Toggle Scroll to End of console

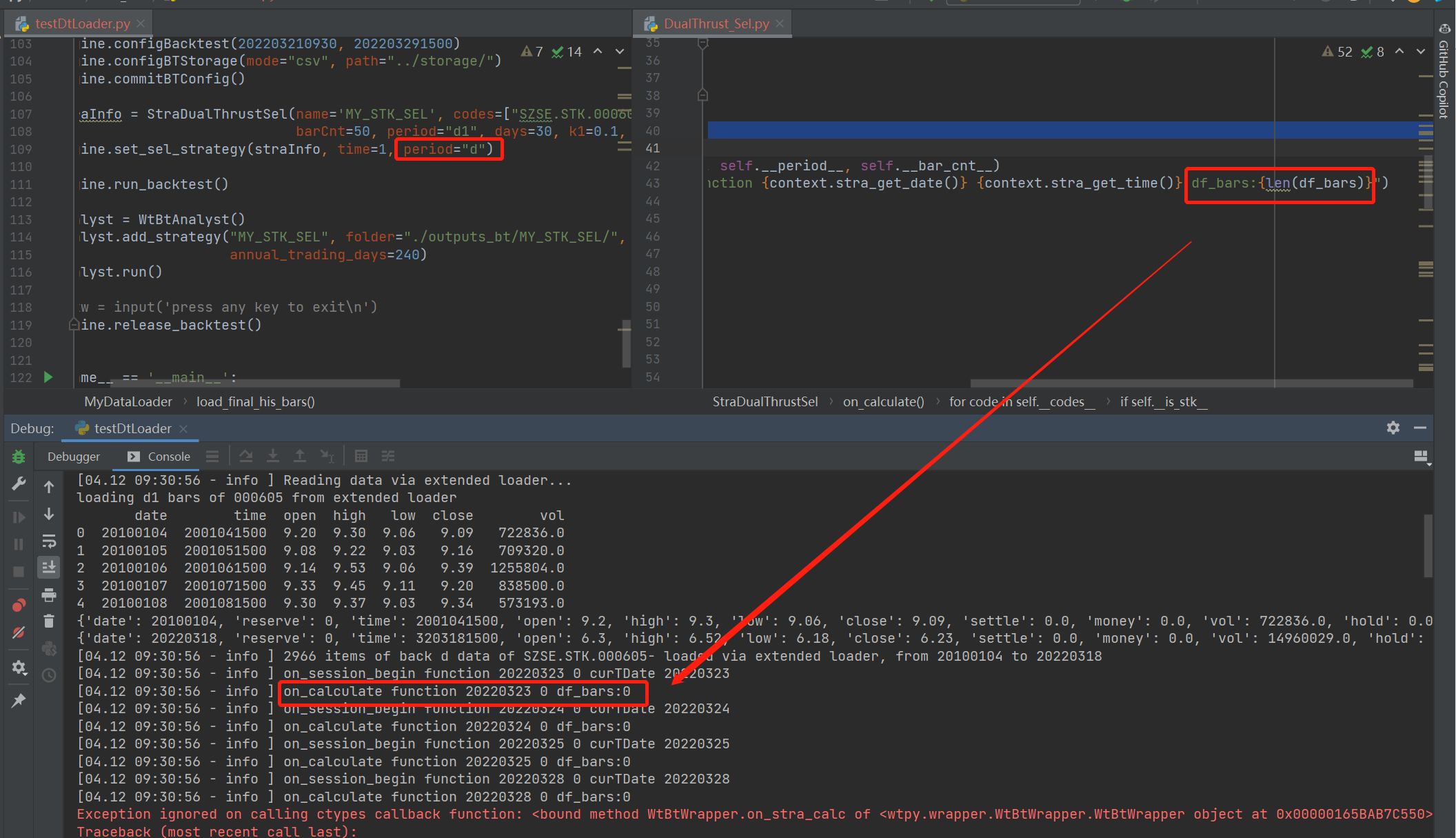(49, 568)
